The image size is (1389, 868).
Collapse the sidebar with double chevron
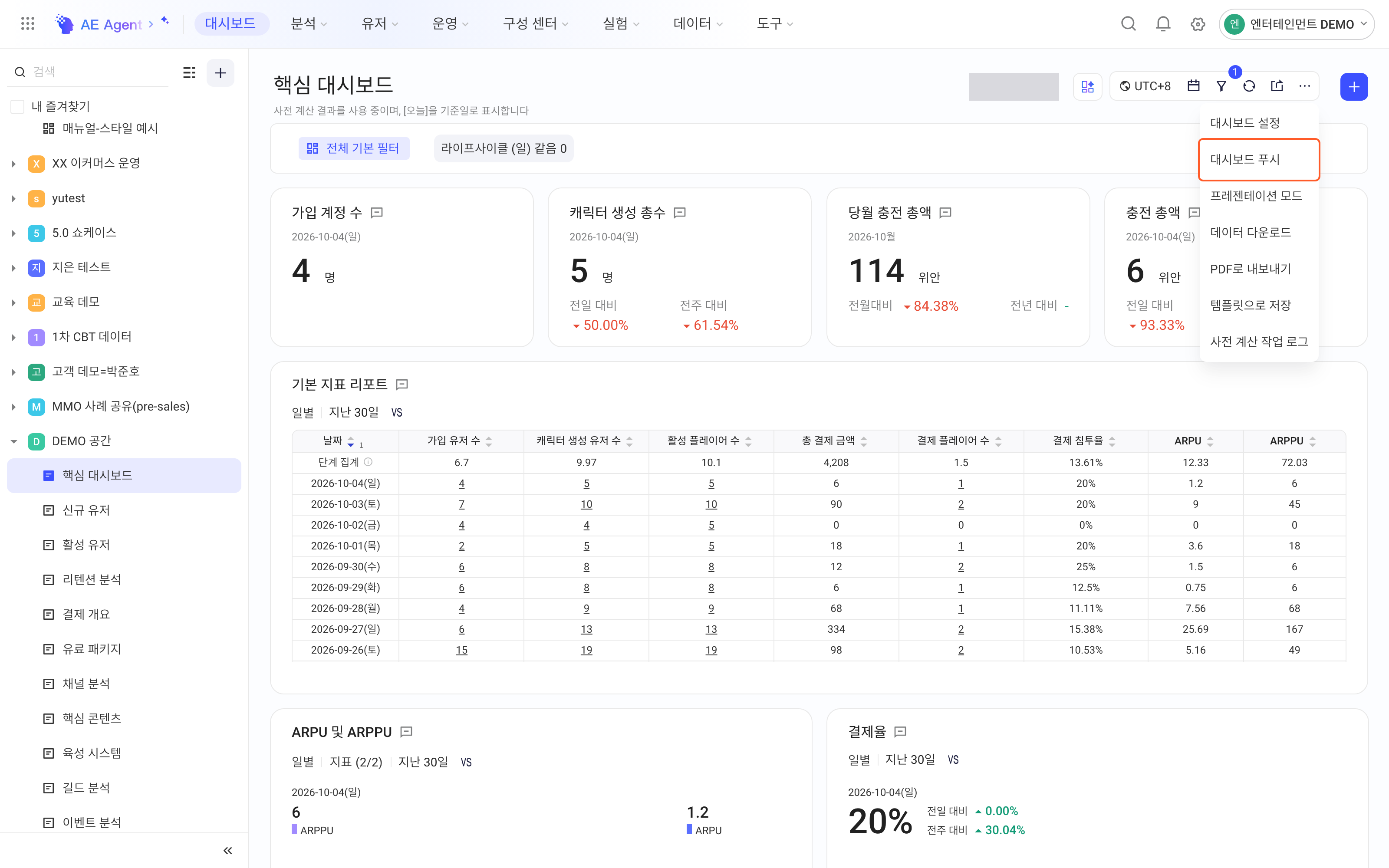[228, 850]
